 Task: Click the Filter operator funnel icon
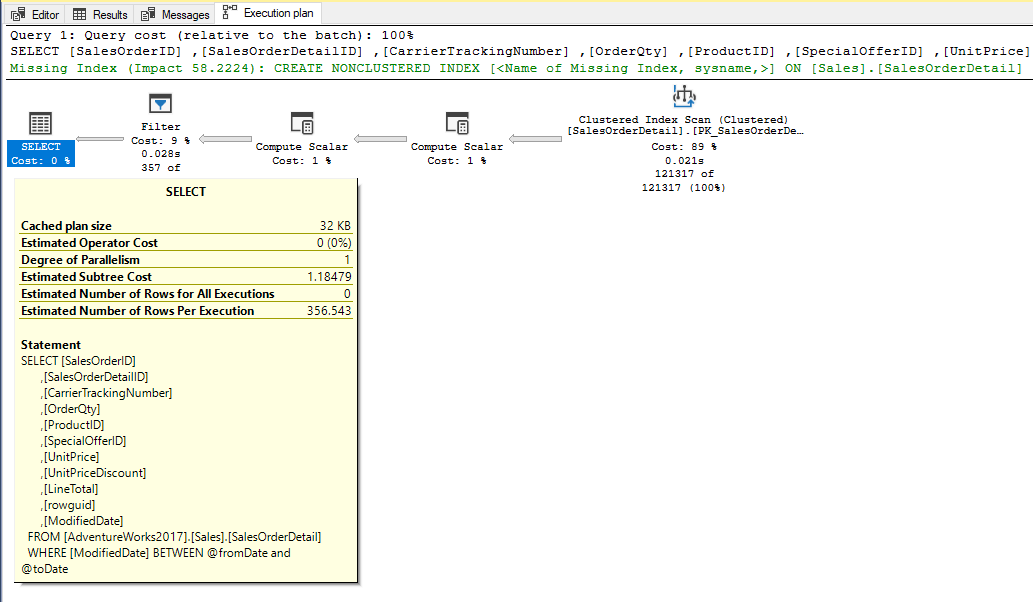160,104
